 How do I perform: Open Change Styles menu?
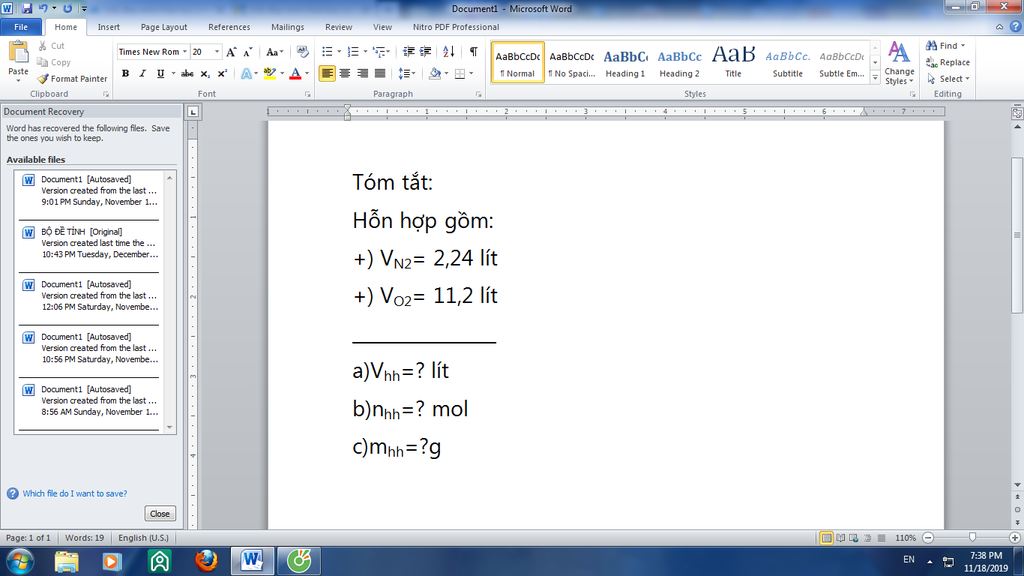(899, 63)
